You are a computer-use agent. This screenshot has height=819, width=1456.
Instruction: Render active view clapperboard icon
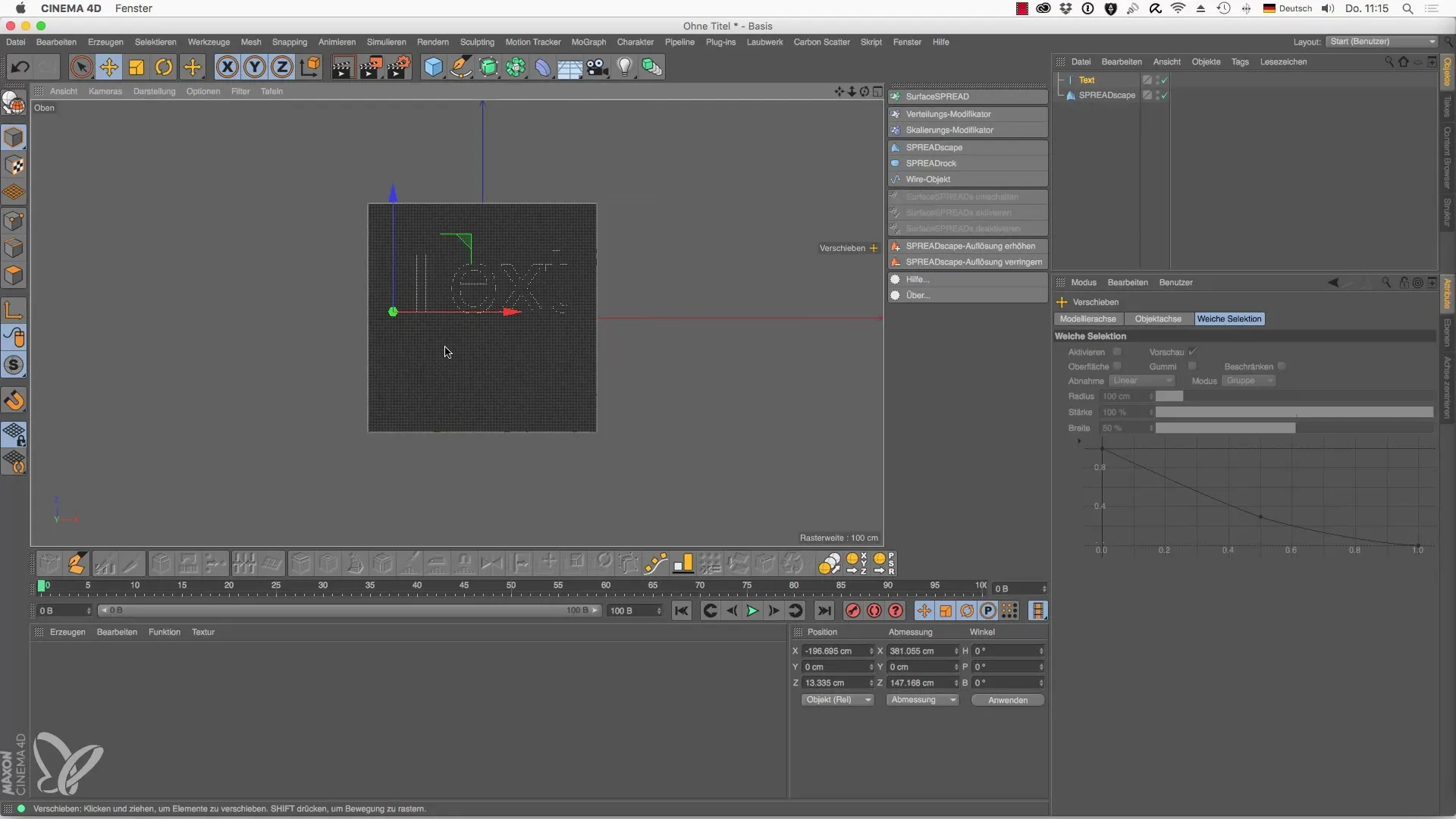coord(343,67)
